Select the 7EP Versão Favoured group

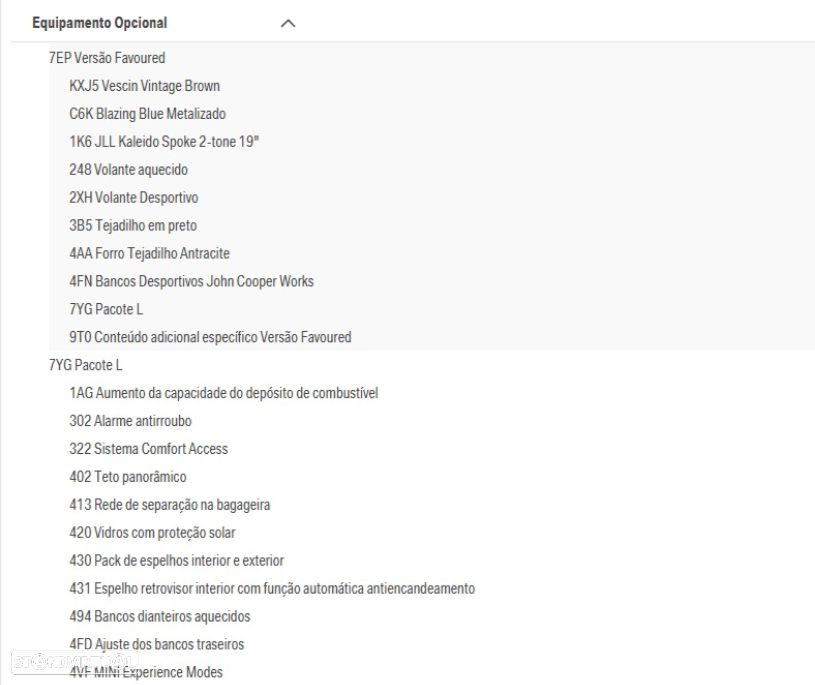(x=107, y=58)
